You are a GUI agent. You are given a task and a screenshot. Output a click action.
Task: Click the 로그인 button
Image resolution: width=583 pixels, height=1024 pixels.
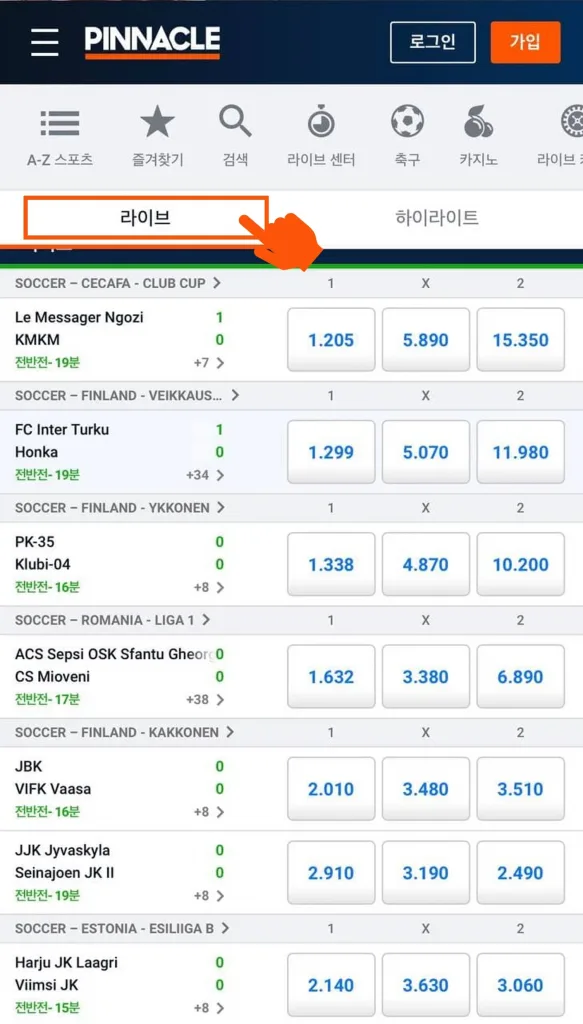[433, 42]
